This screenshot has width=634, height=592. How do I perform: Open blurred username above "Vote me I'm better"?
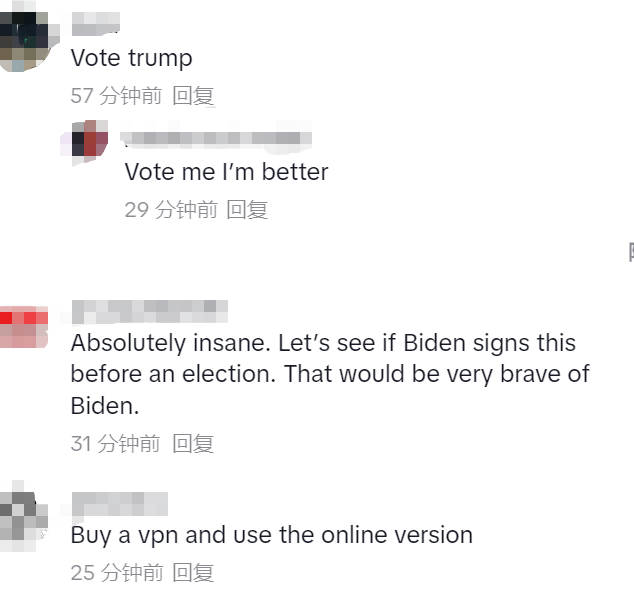[216, 138]
